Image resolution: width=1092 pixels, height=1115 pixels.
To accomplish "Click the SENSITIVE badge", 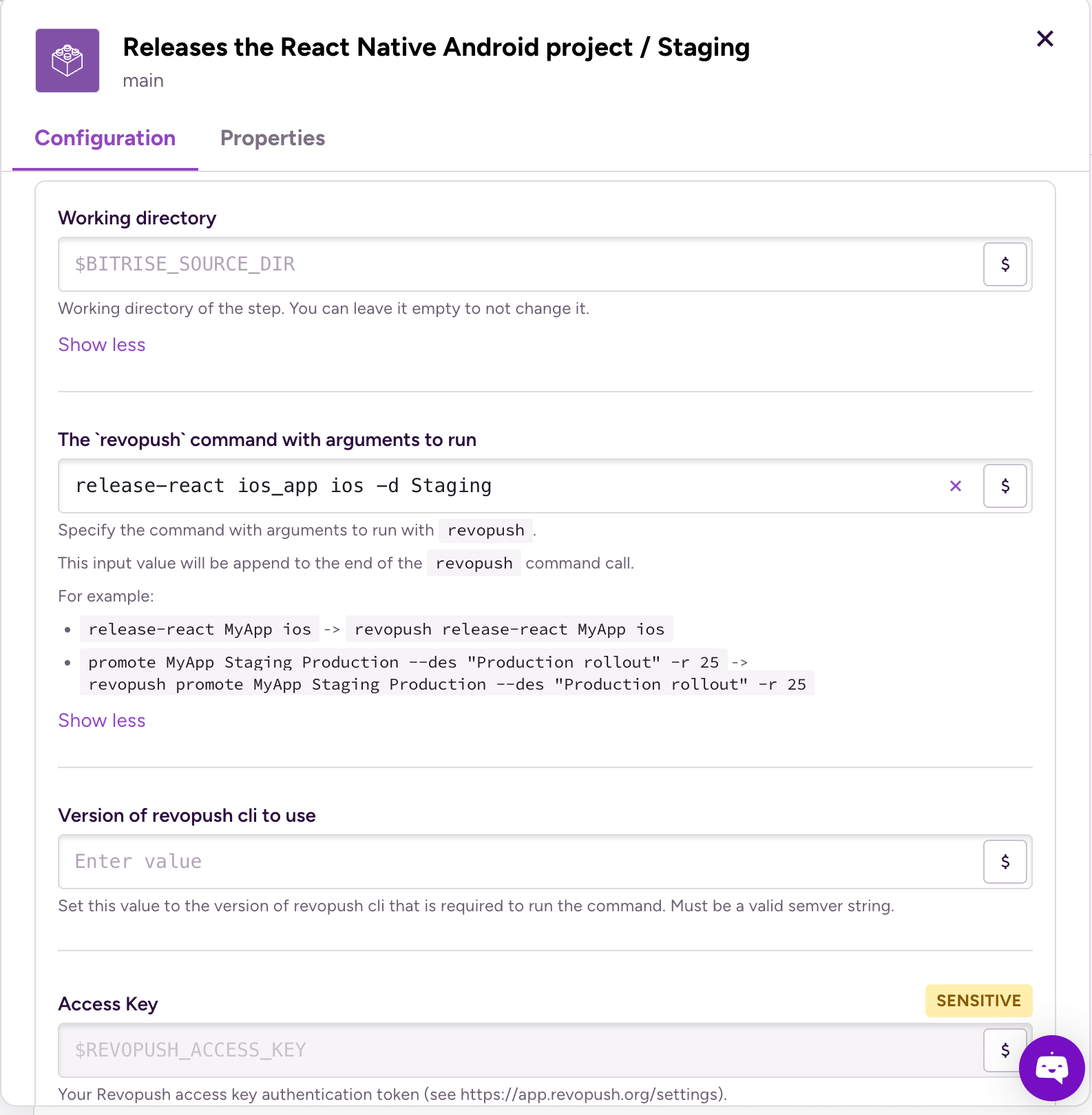I will [978, 1001].
